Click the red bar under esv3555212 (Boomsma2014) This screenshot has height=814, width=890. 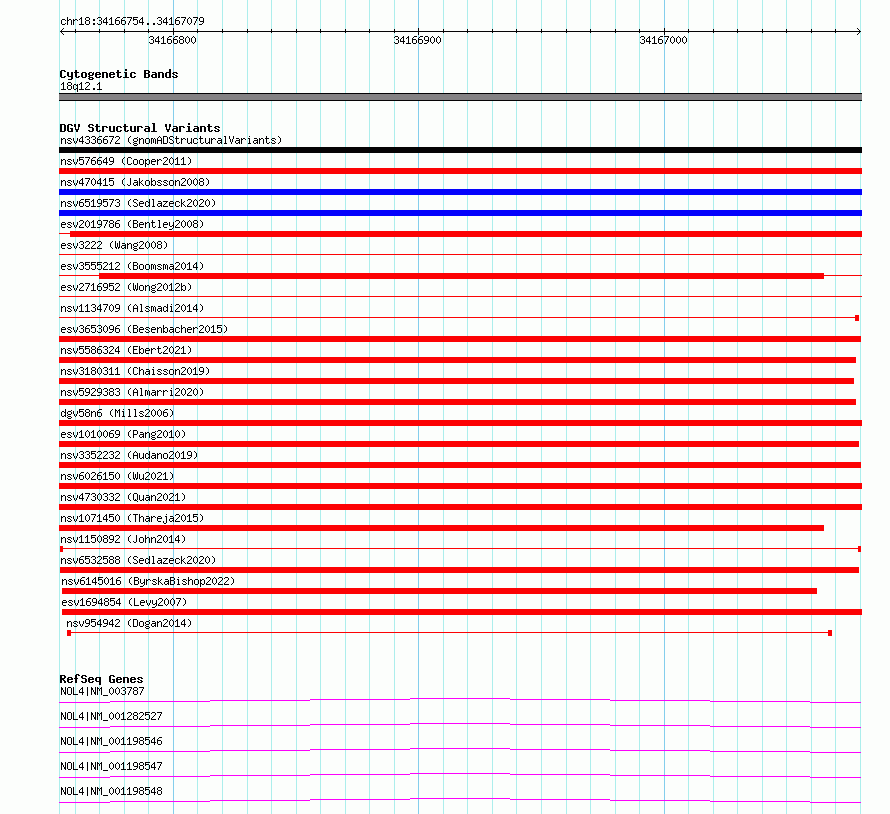(x=461, y=276)
